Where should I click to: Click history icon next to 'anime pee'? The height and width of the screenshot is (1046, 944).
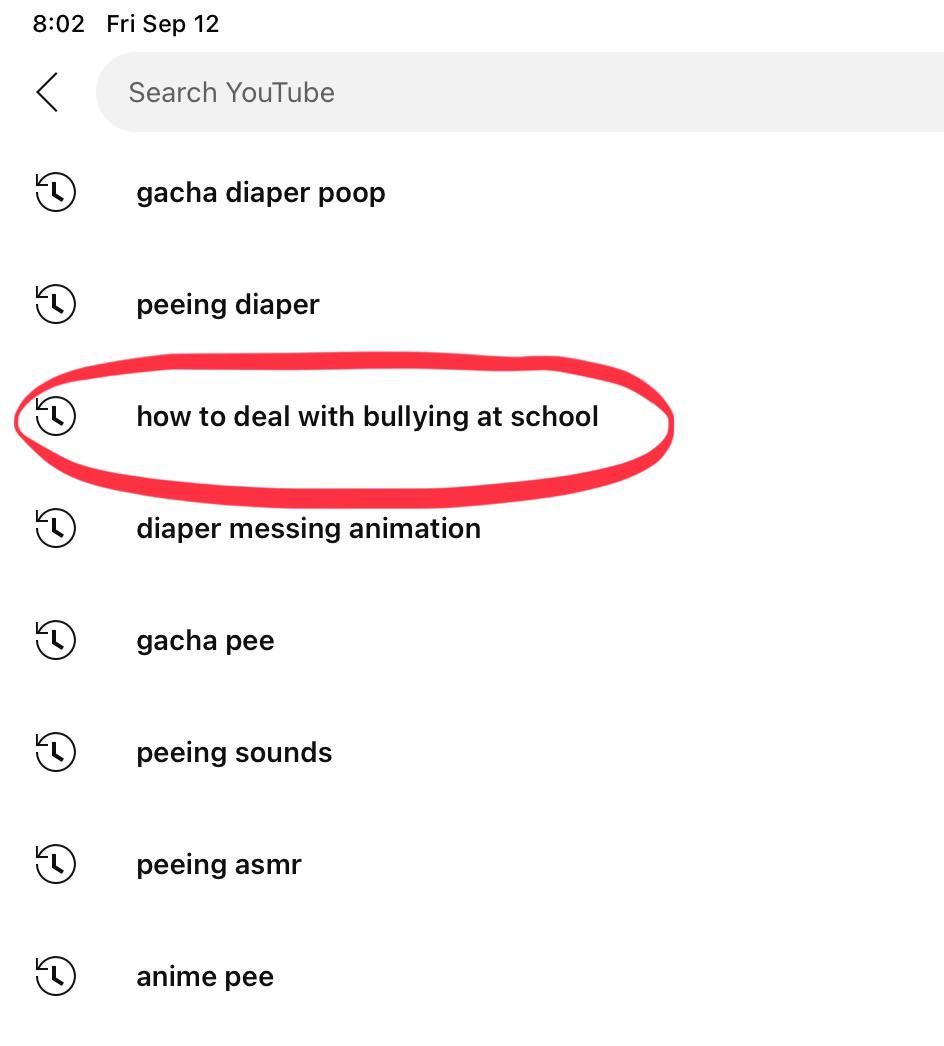pyautogui.click(x=55, y=977)
